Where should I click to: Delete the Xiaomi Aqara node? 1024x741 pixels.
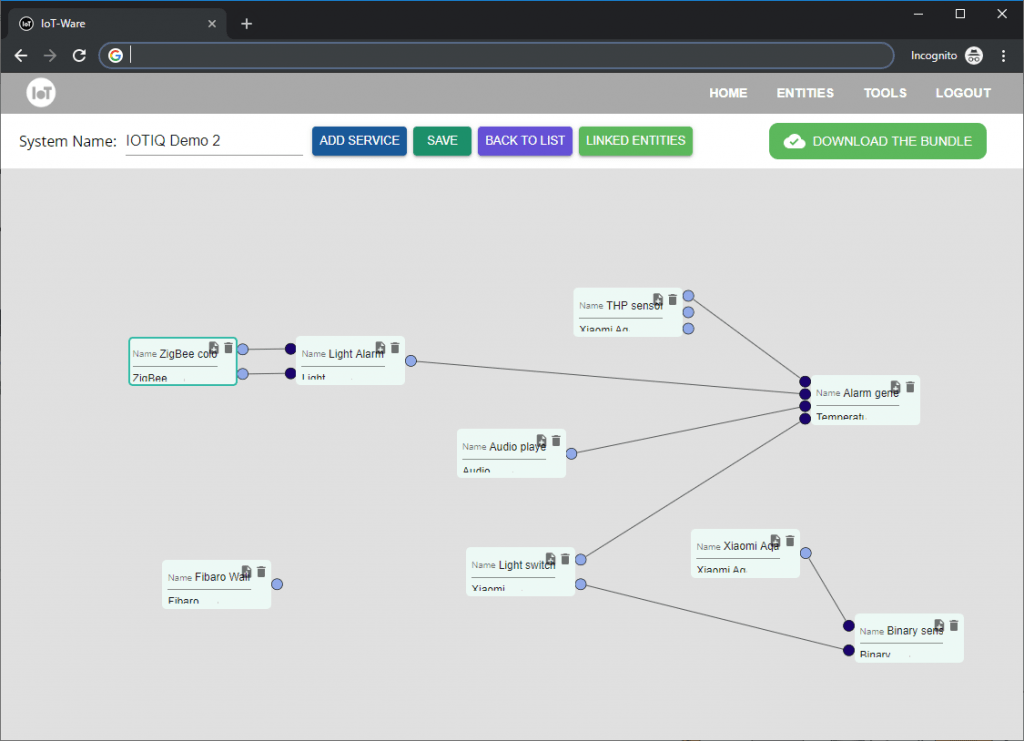coord(790,541)
